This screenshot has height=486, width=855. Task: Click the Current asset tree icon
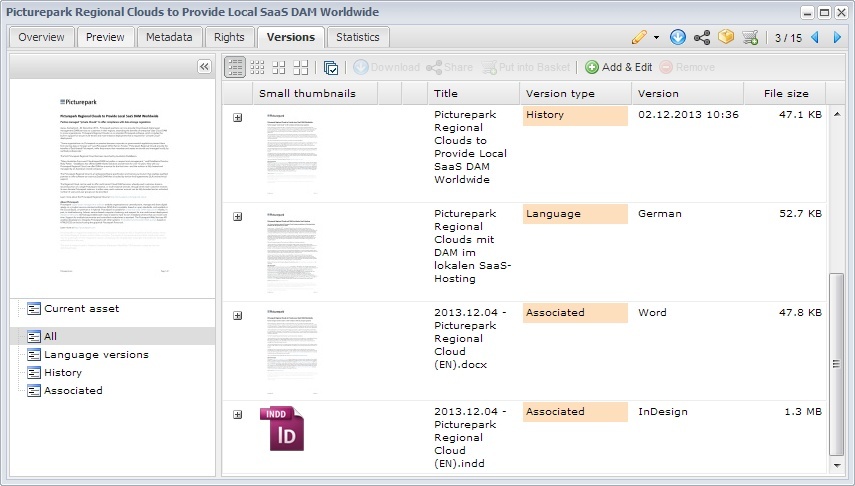point(34,309)
